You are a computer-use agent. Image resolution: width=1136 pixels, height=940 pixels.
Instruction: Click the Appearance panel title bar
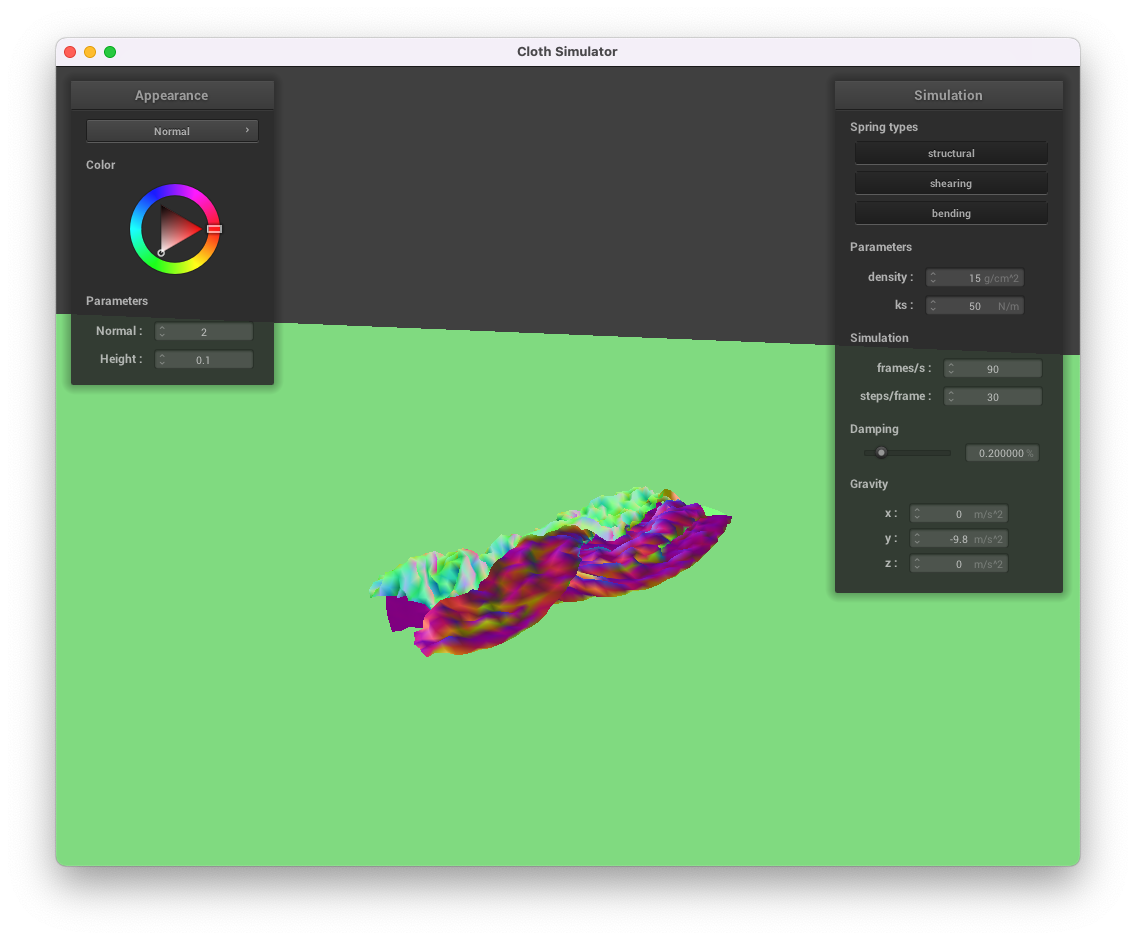click(172, 96)
